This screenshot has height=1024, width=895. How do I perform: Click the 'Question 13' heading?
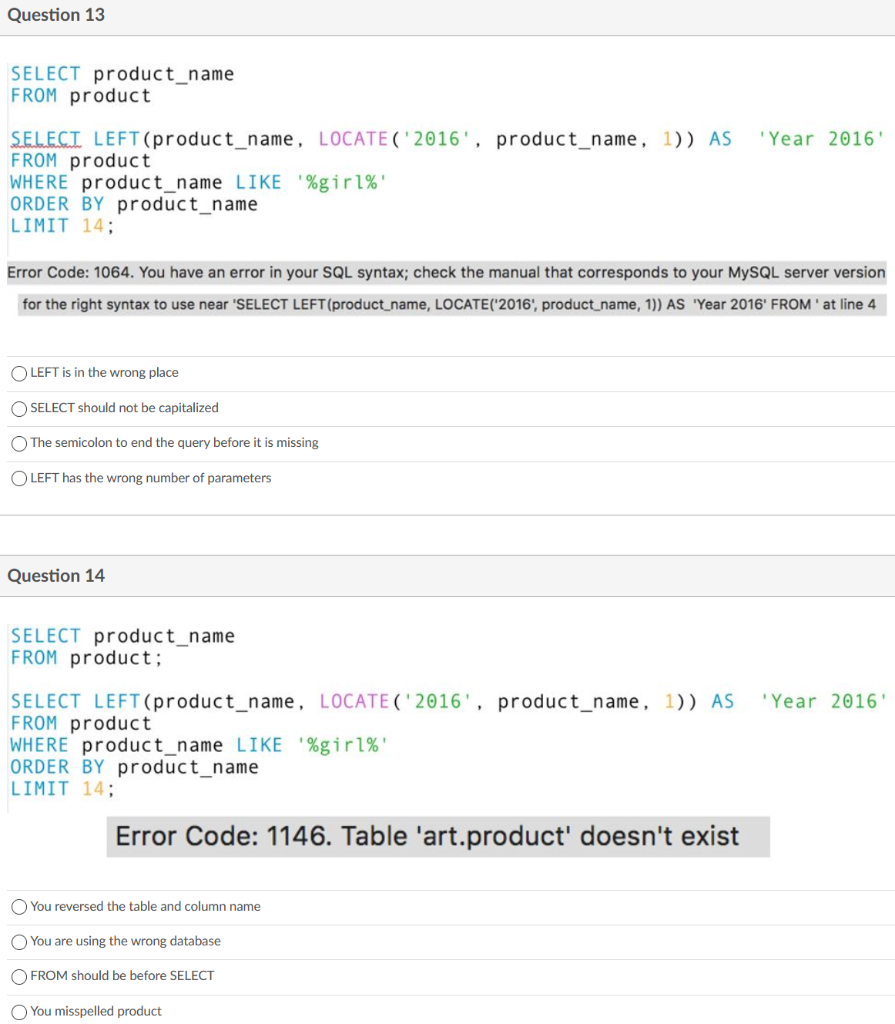point(56,15)
